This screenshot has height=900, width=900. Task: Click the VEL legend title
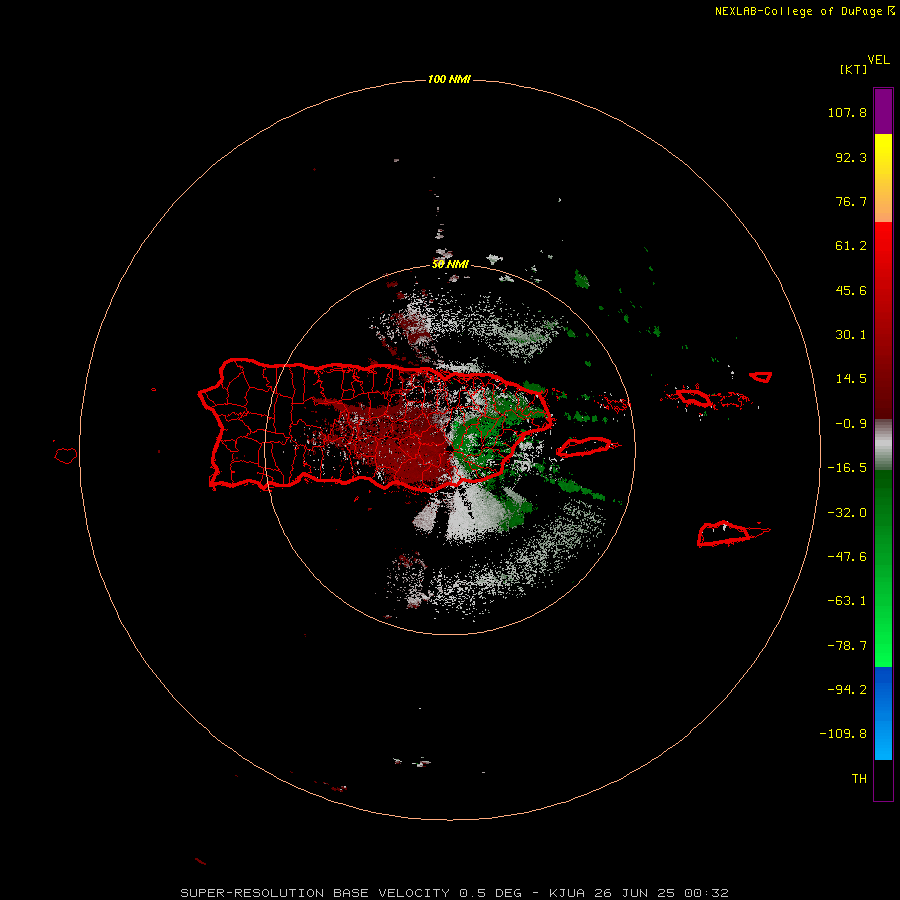pyautogui.click(x=878, y=60)
